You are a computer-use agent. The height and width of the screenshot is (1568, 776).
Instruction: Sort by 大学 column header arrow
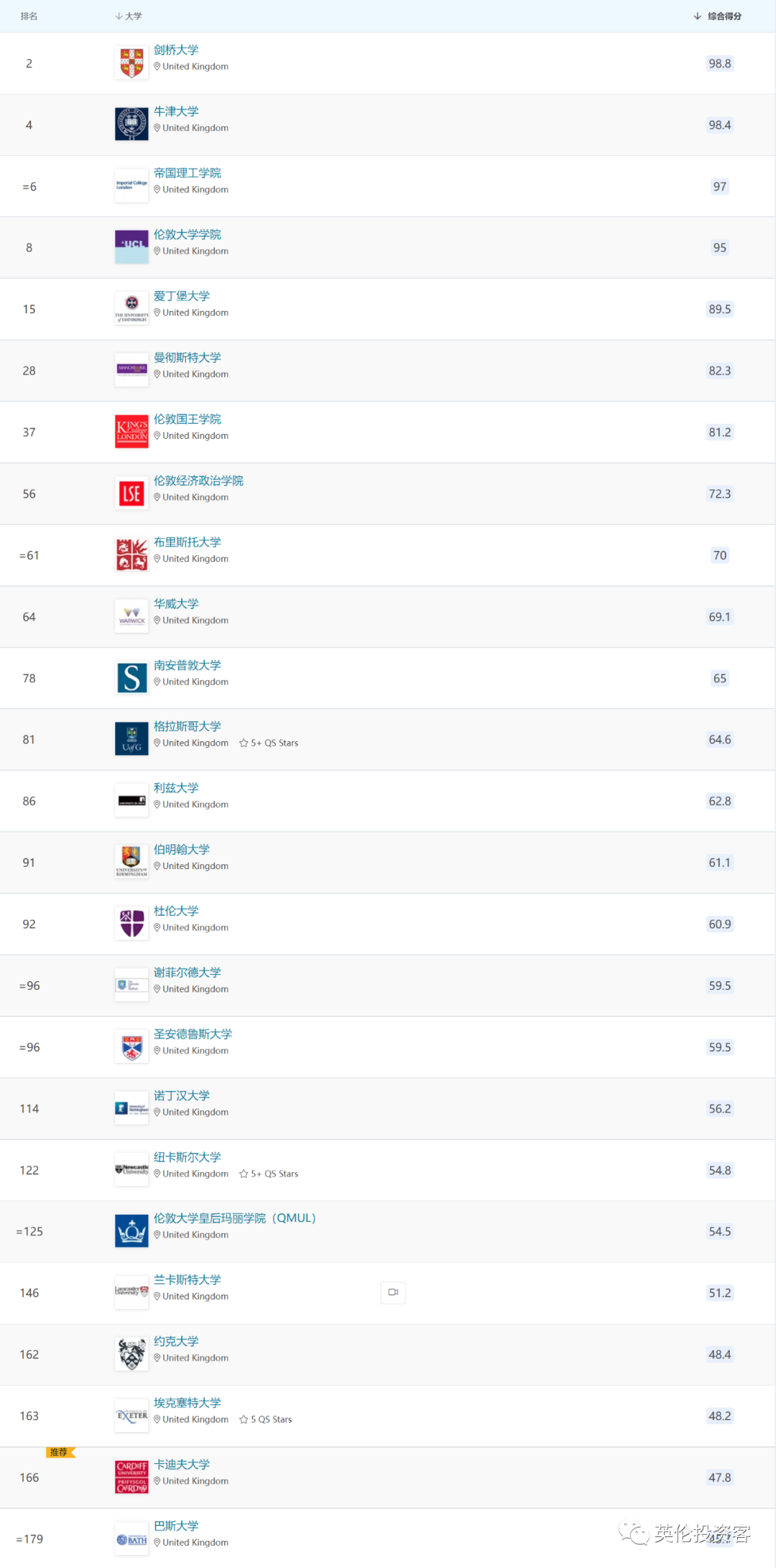[119, 16]
